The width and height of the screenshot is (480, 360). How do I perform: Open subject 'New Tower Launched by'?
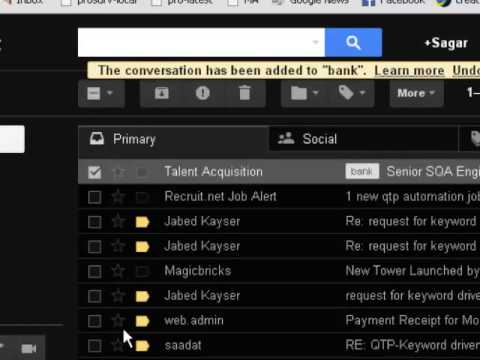(412, 271)
